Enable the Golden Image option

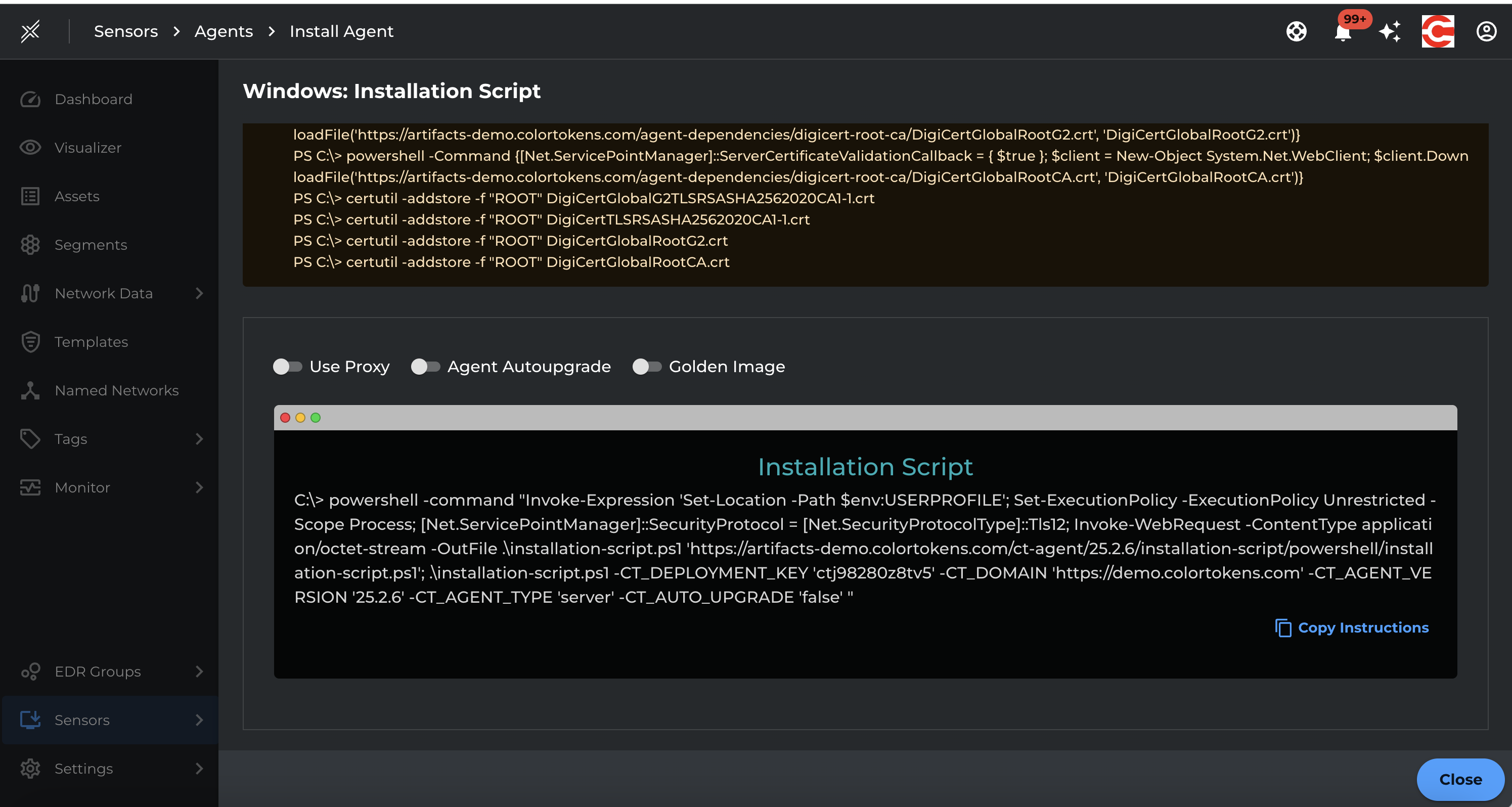[x=647, y=366]
